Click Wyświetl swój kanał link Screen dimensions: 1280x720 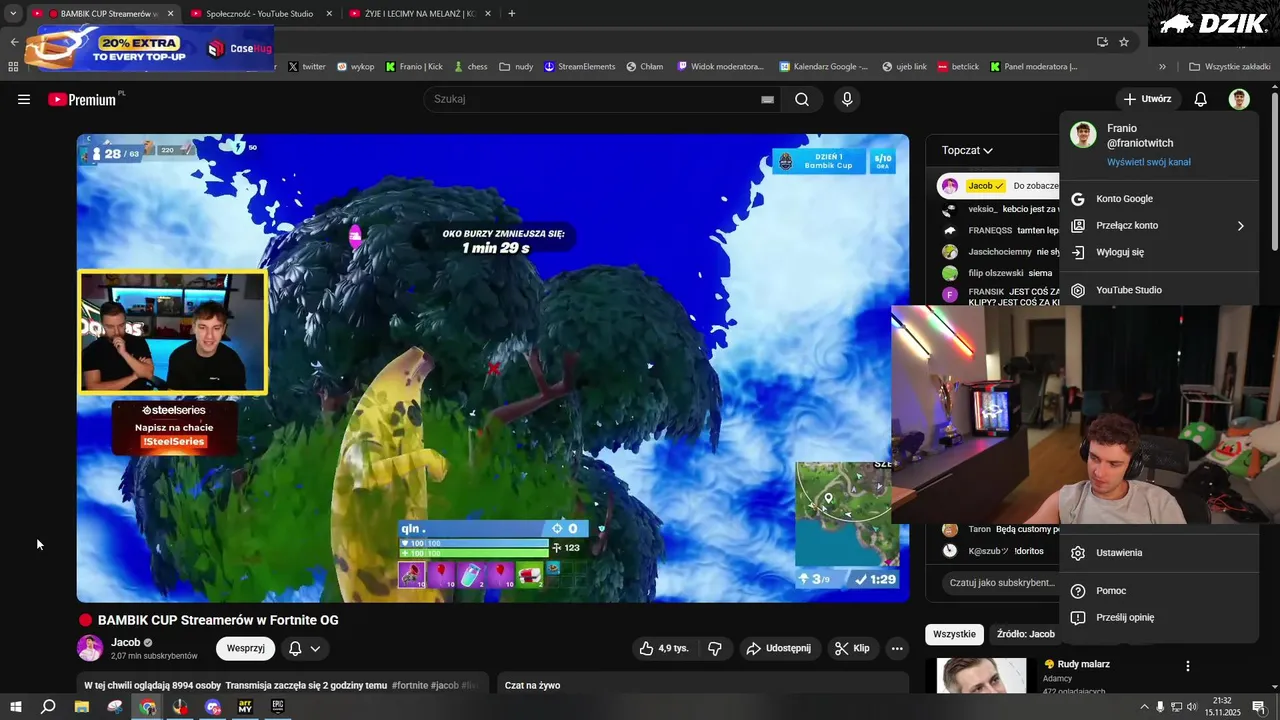click(x=1148, y=162)
